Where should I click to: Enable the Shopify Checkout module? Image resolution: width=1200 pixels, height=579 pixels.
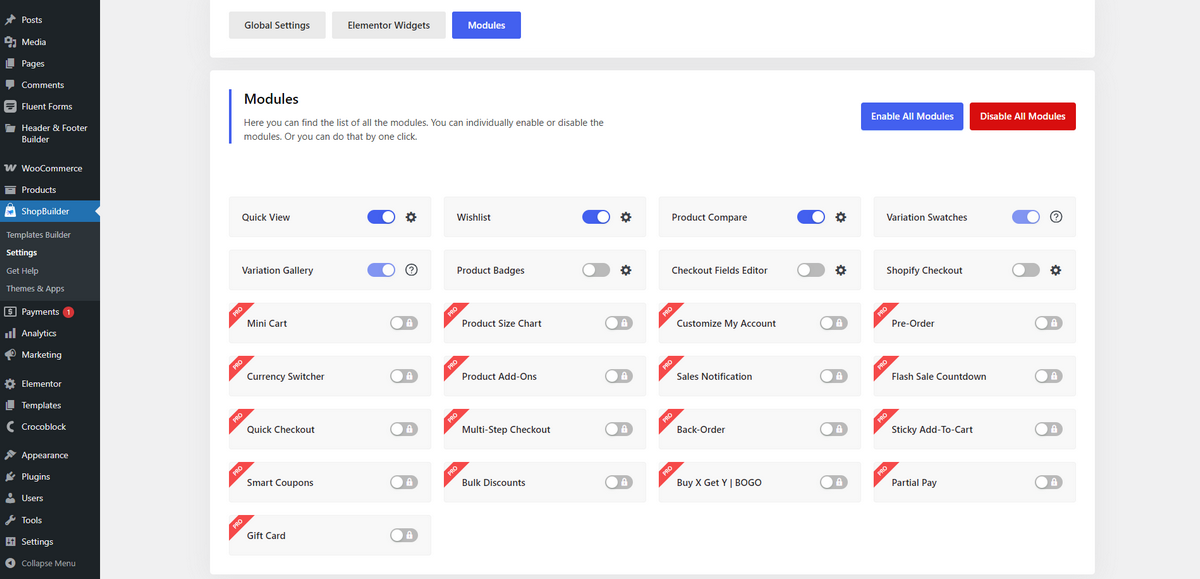[1026, 270]
